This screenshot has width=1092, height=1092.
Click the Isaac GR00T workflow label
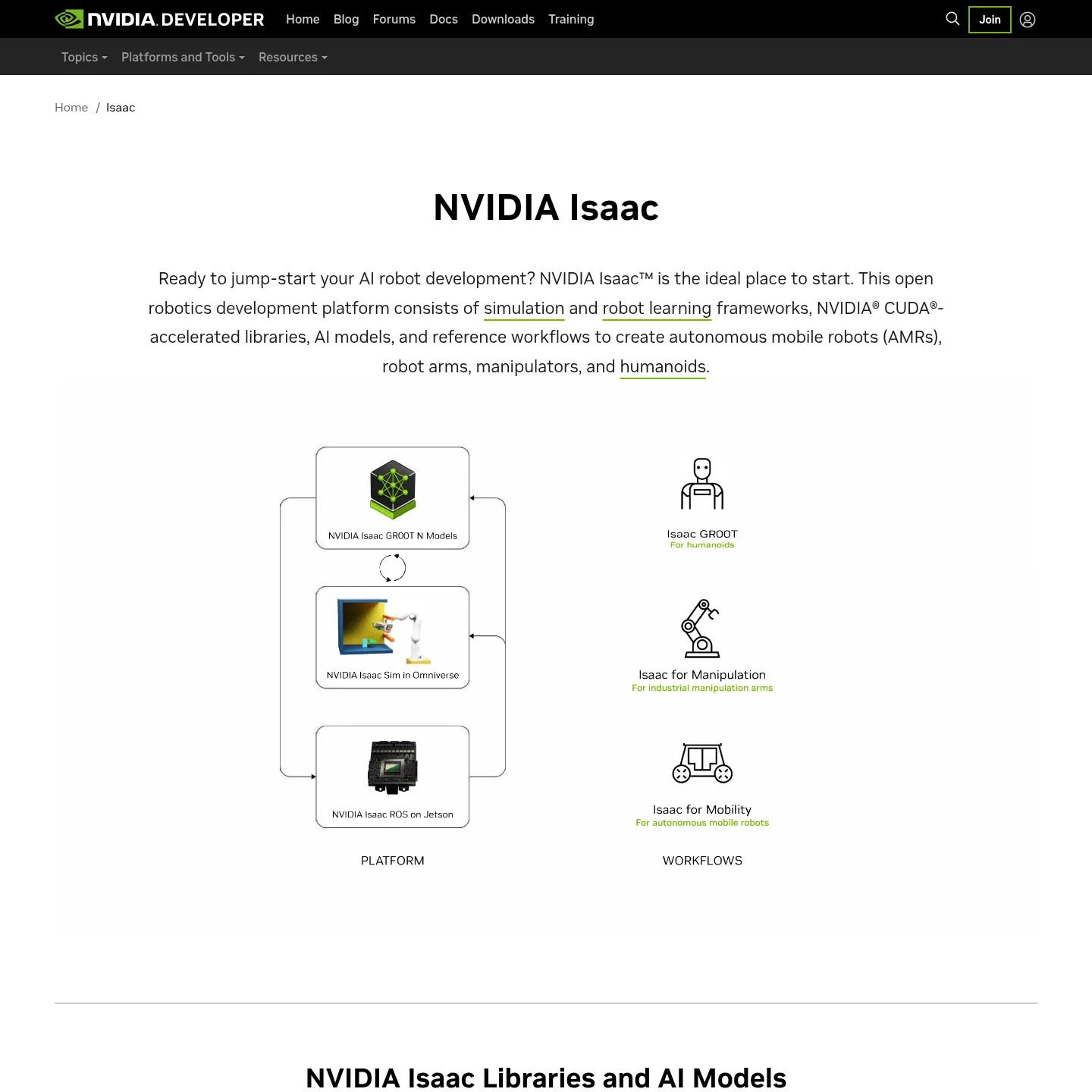[702, 534]
